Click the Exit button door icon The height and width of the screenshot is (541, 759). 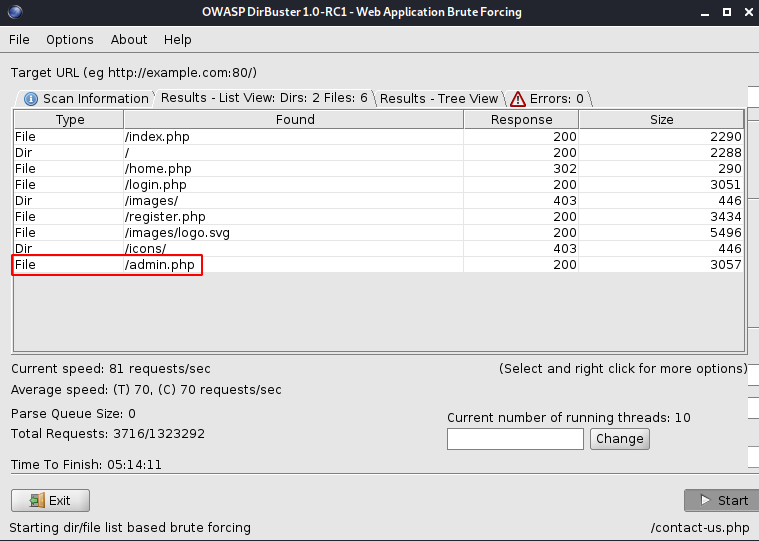tap(37, 500)
